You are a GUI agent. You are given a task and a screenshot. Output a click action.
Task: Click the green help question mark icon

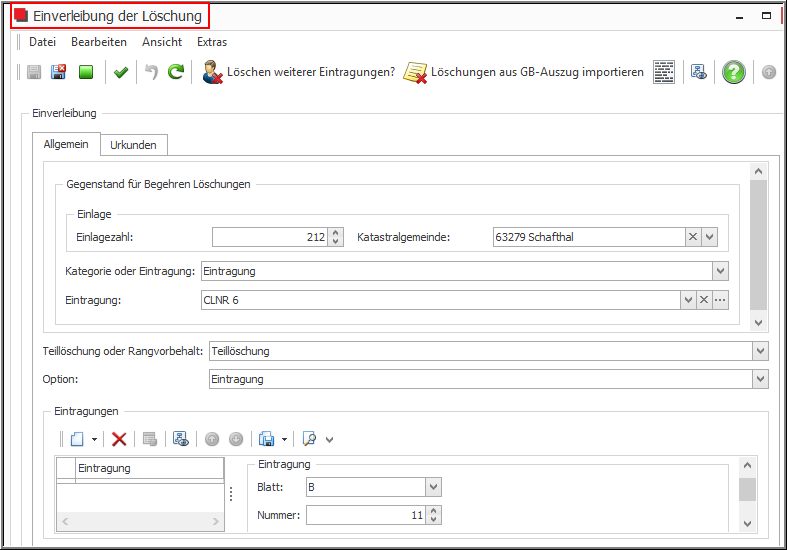pos(733,72)
